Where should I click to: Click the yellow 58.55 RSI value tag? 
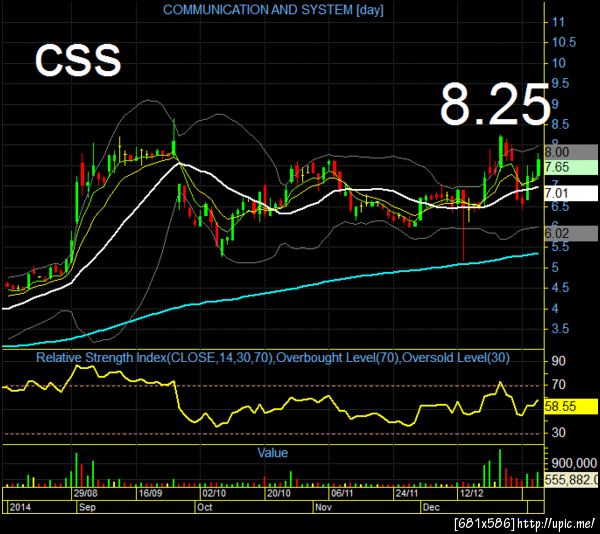pos(571,406)
